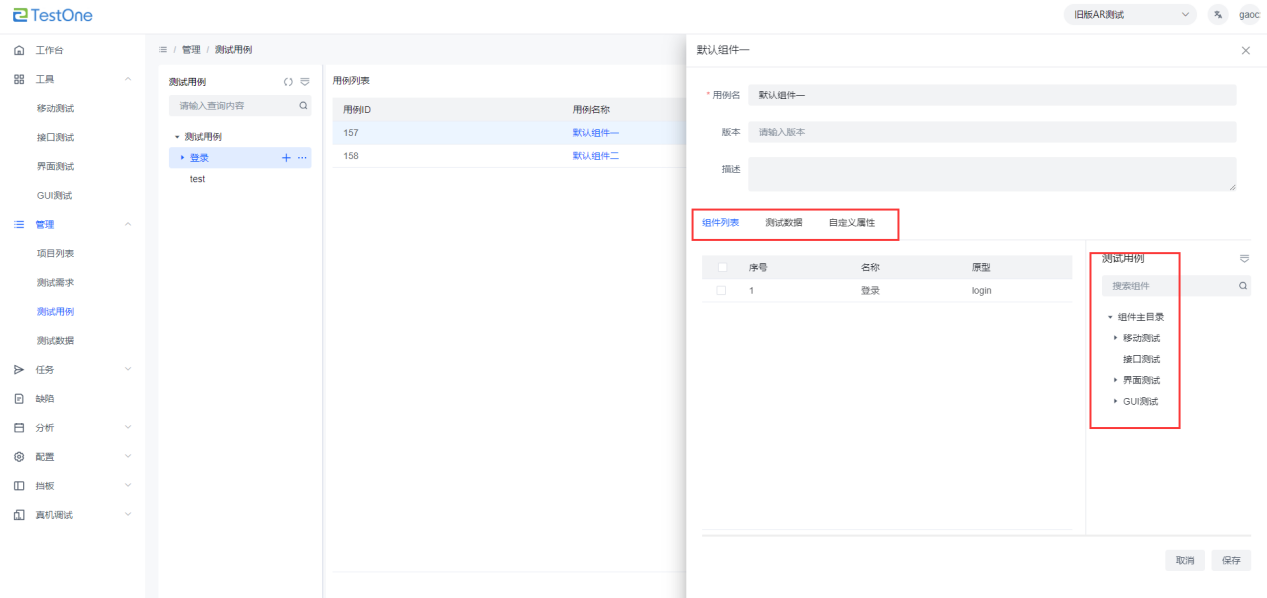Viewport: 1267px width, 598px height.
Task: Click the language translate icon in the header
Action: coord(1217,15)
